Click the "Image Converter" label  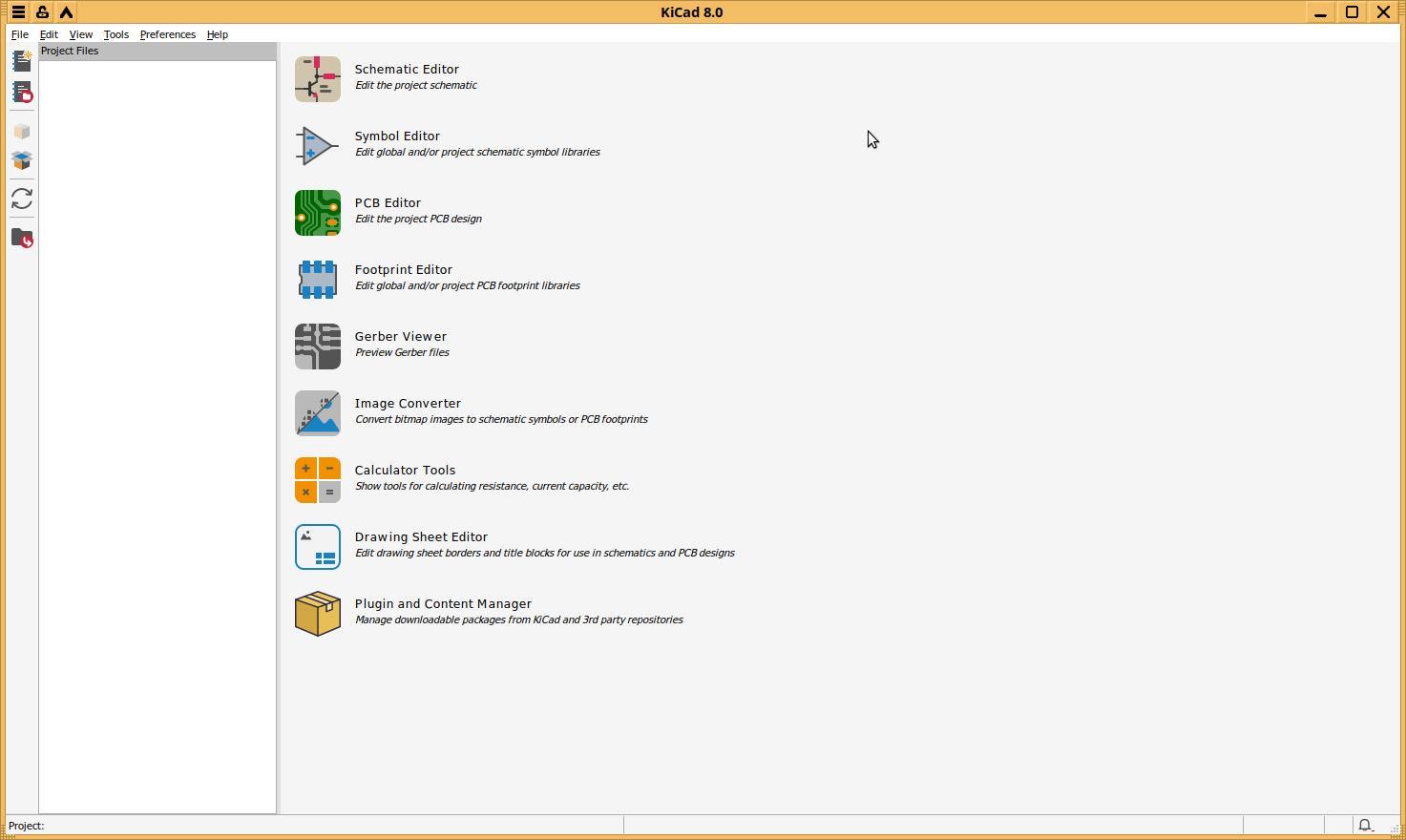click(408, 403)
